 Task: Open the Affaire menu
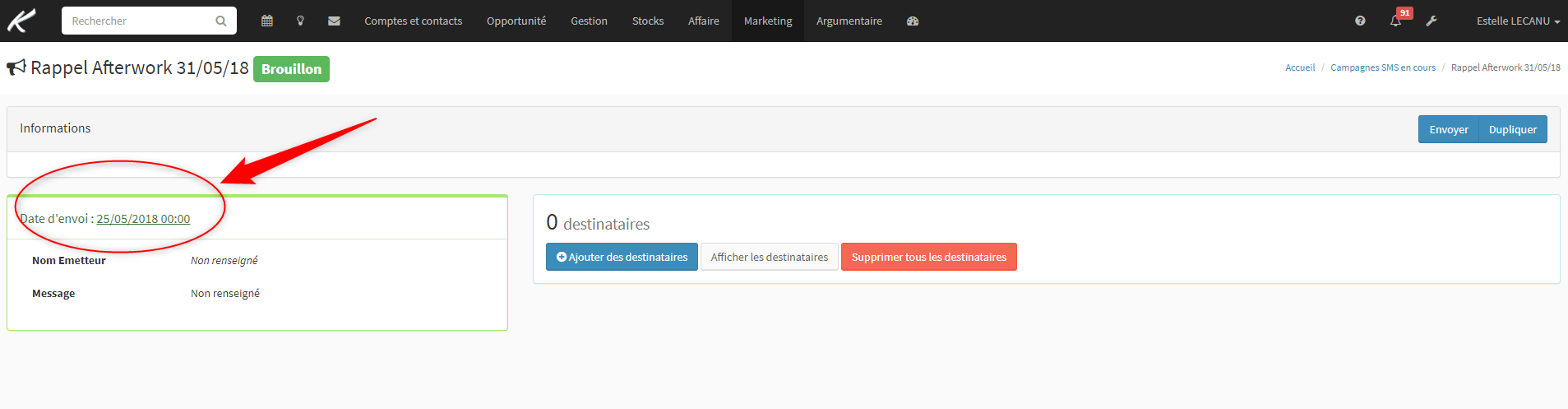[704, 21]
